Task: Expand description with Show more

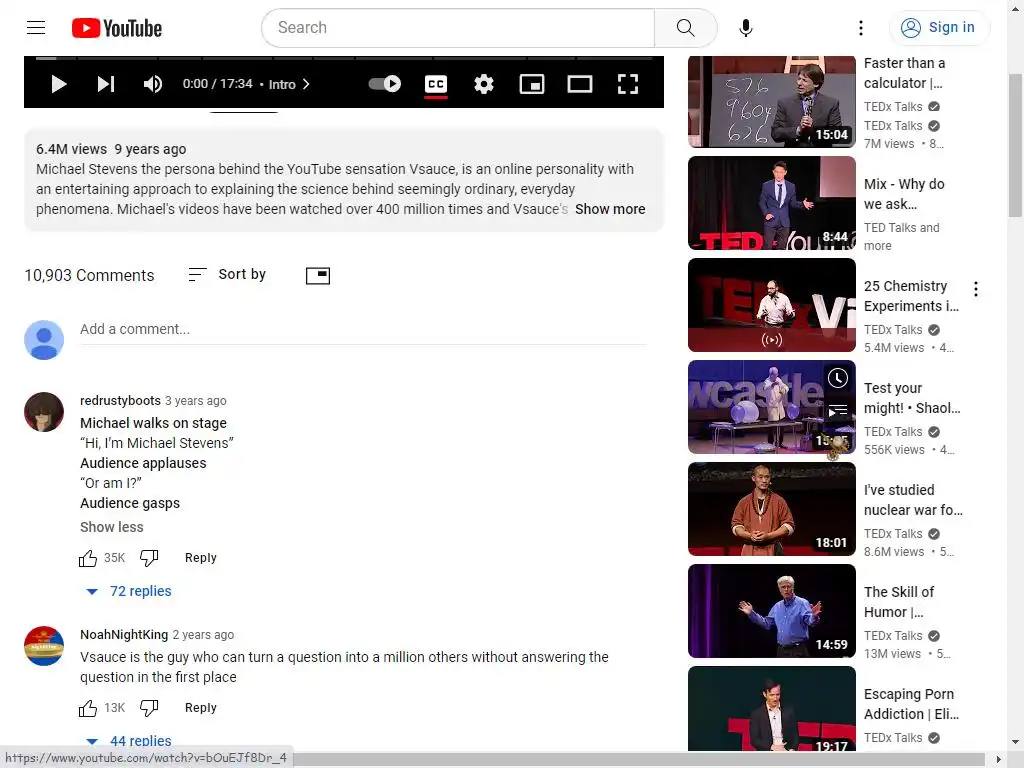Action: (x=610, y=209)
